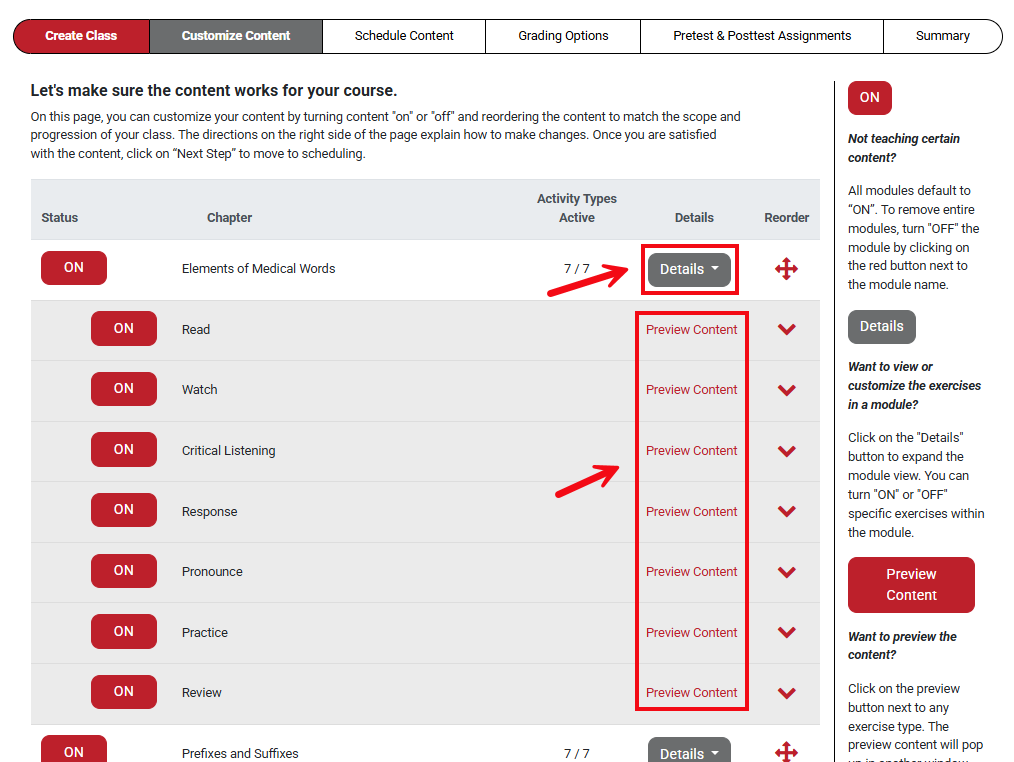Open the Details dropdown for Elements of Medical Words
The image size is (1014, 762).
(x=689, y=268)
